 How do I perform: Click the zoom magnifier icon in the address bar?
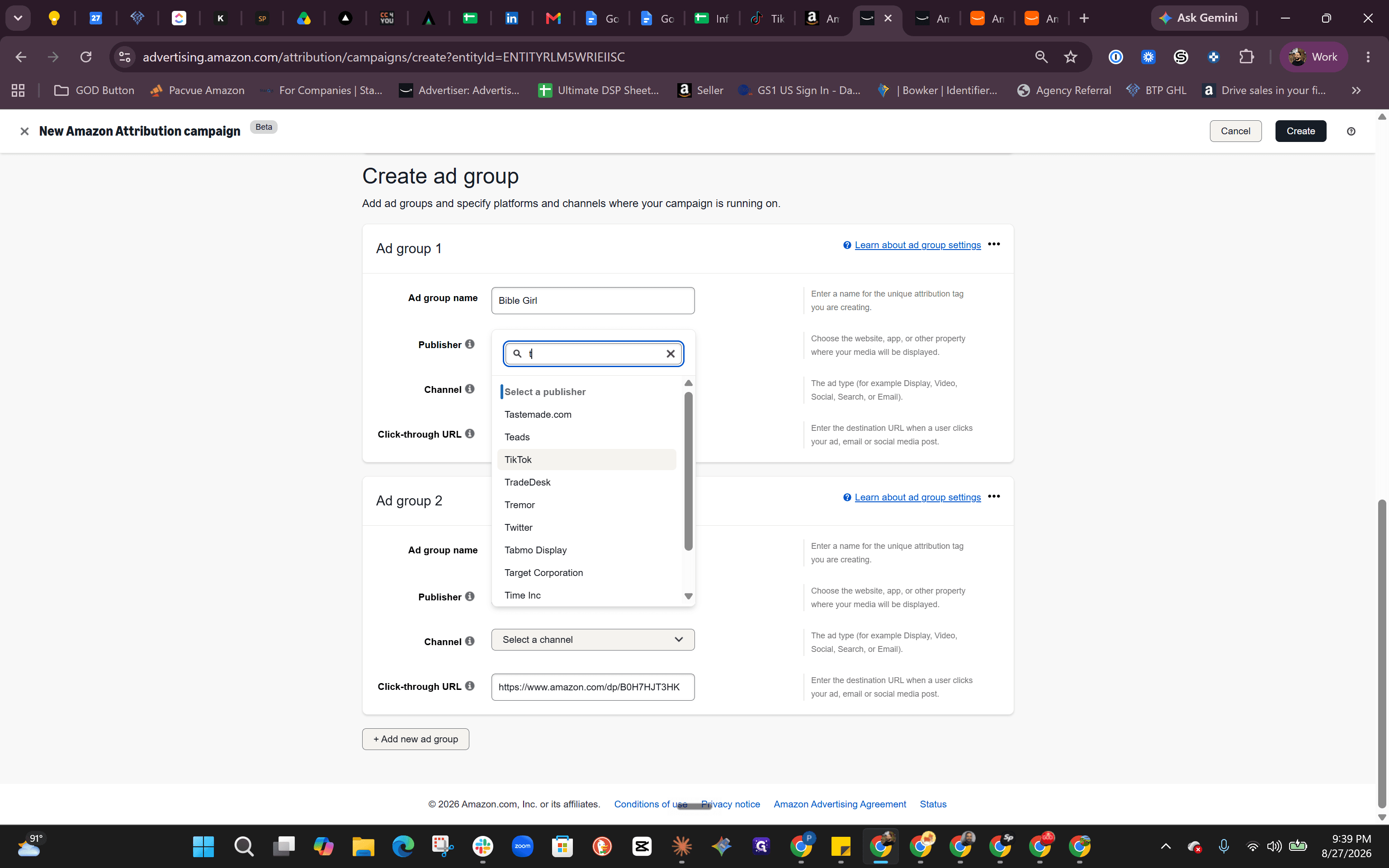(x=1041, y=57)
